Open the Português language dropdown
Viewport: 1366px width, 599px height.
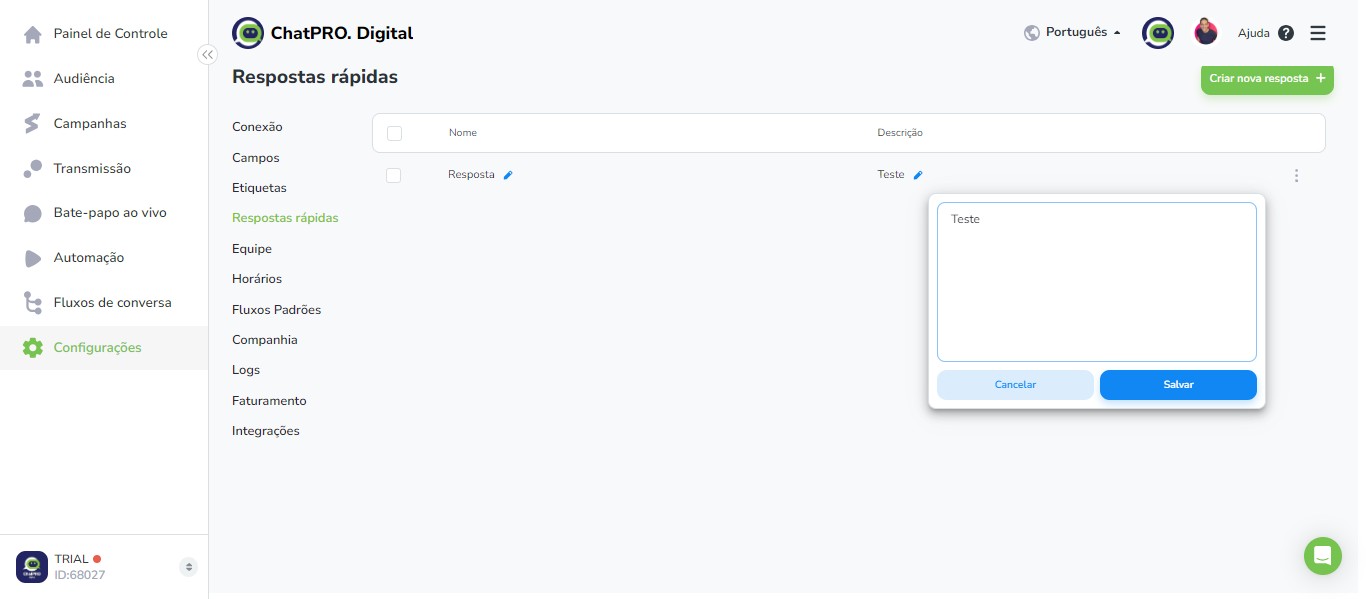point(1073,33)
